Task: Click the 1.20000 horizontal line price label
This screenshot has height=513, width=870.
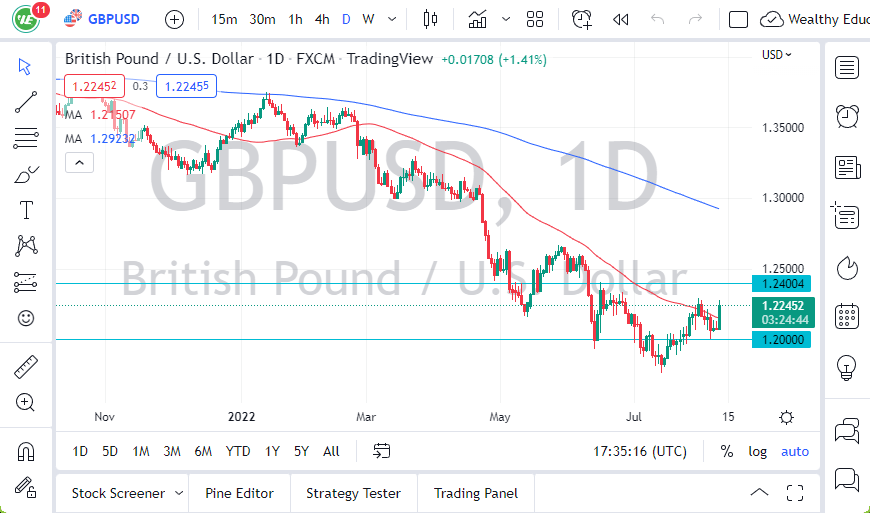Action: tap(783, 340)
